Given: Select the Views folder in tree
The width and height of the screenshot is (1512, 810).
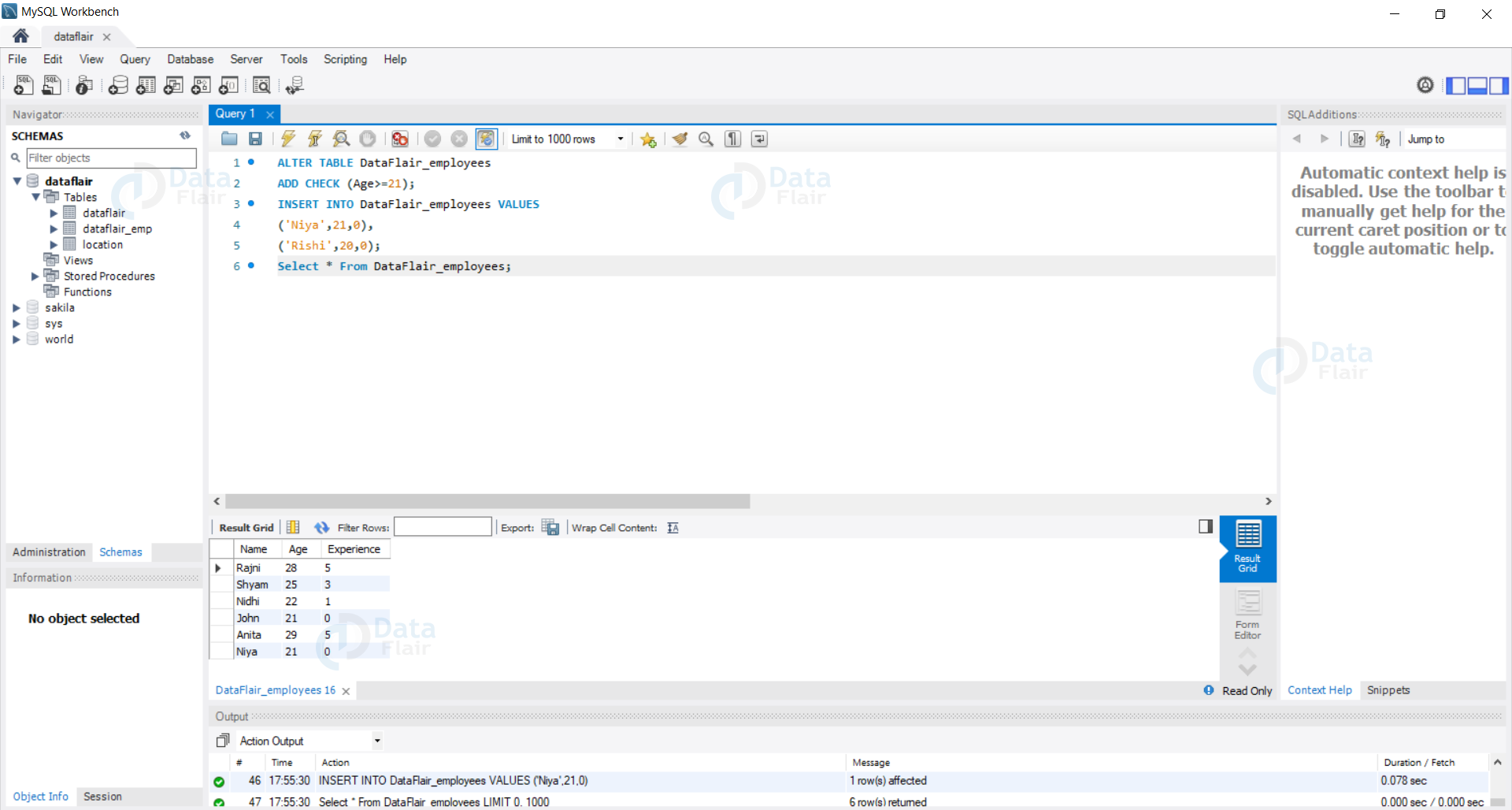Looking at the screenshot, I should (78, 260).
